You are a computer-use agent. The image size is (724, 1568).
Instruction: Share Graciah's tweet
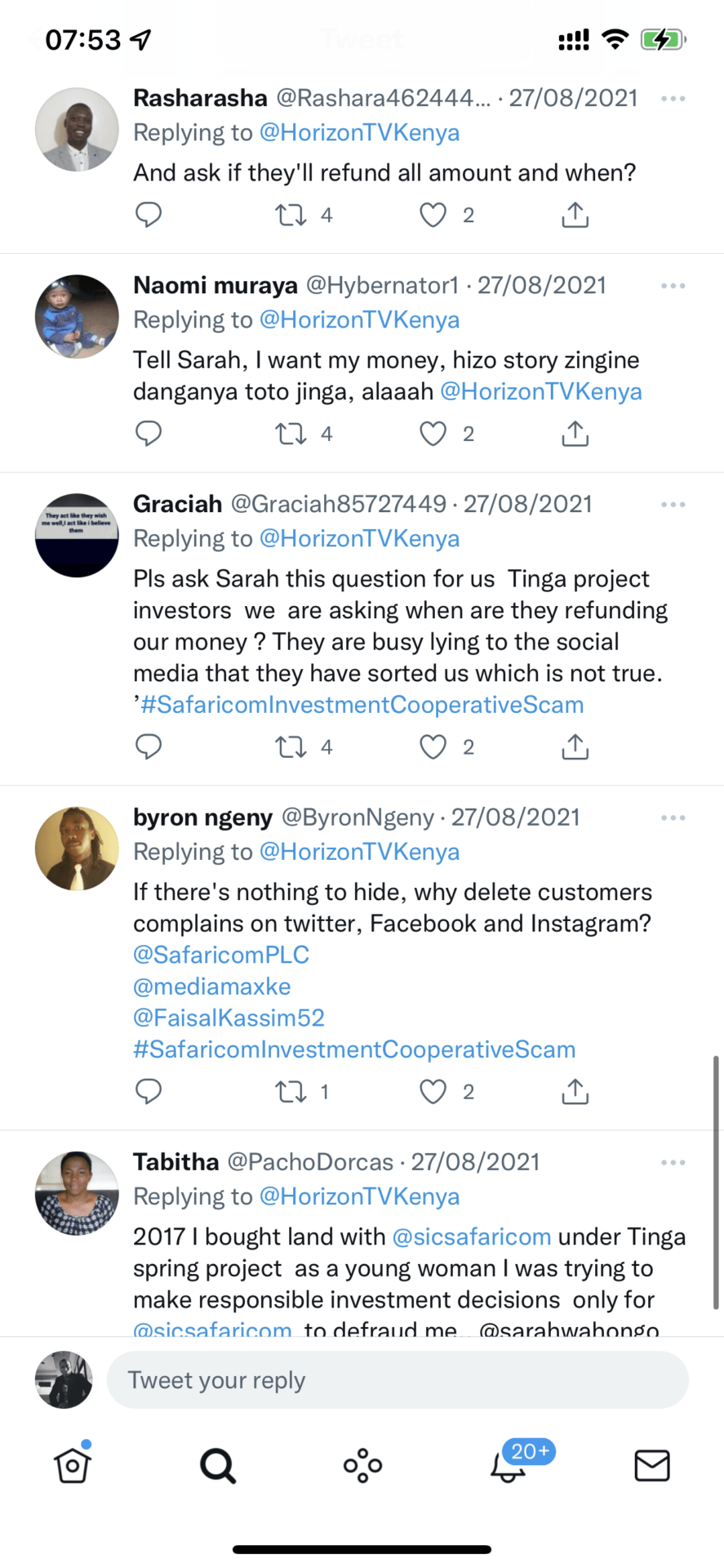coord(575,746)
